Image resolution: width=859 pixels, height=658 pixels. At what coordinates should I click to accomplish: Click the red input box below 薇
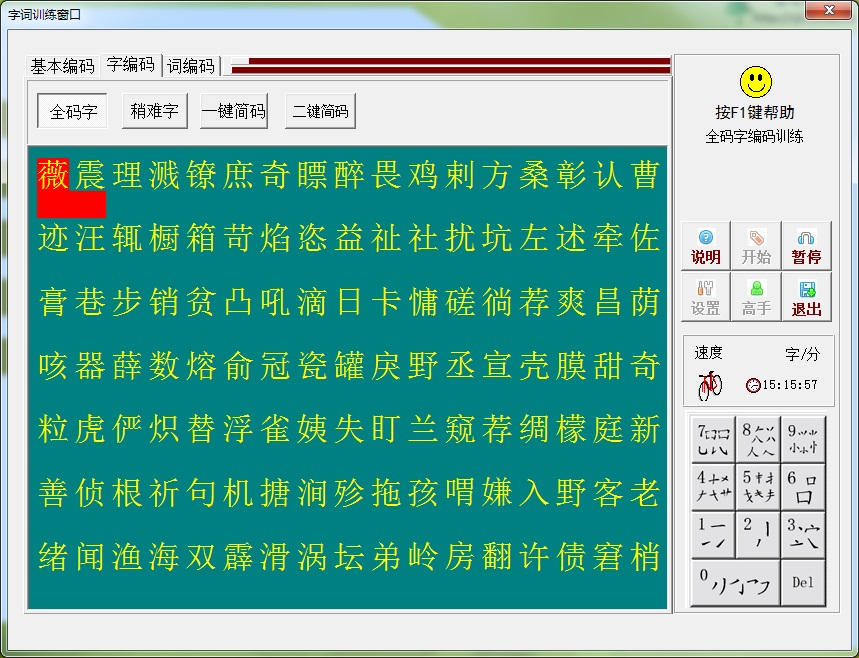71,204
